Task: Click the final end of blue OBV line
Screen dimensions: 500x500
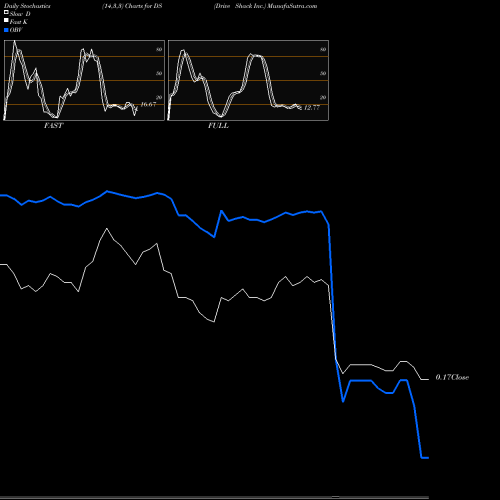Action: tap(428, 458)
